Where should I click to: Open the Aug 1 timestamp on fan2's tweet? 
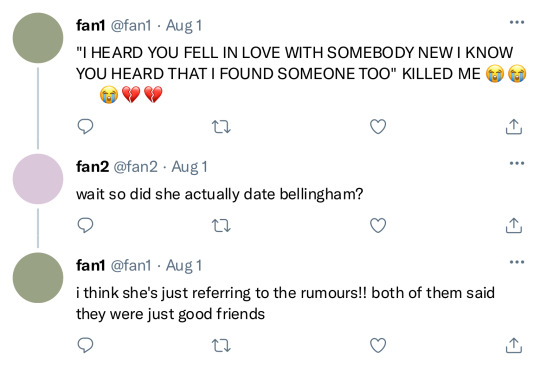tap(189, 167)
